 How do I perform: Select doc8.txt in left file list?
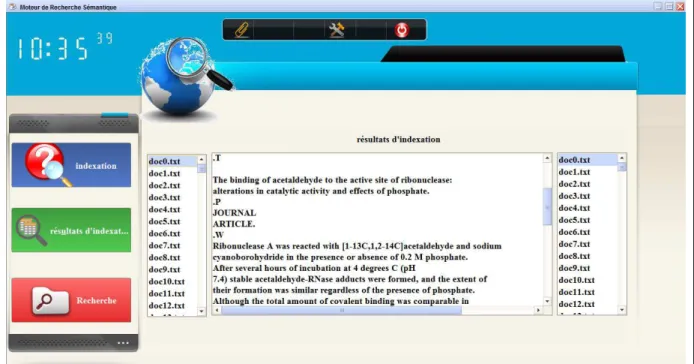[x=173, y=257]
